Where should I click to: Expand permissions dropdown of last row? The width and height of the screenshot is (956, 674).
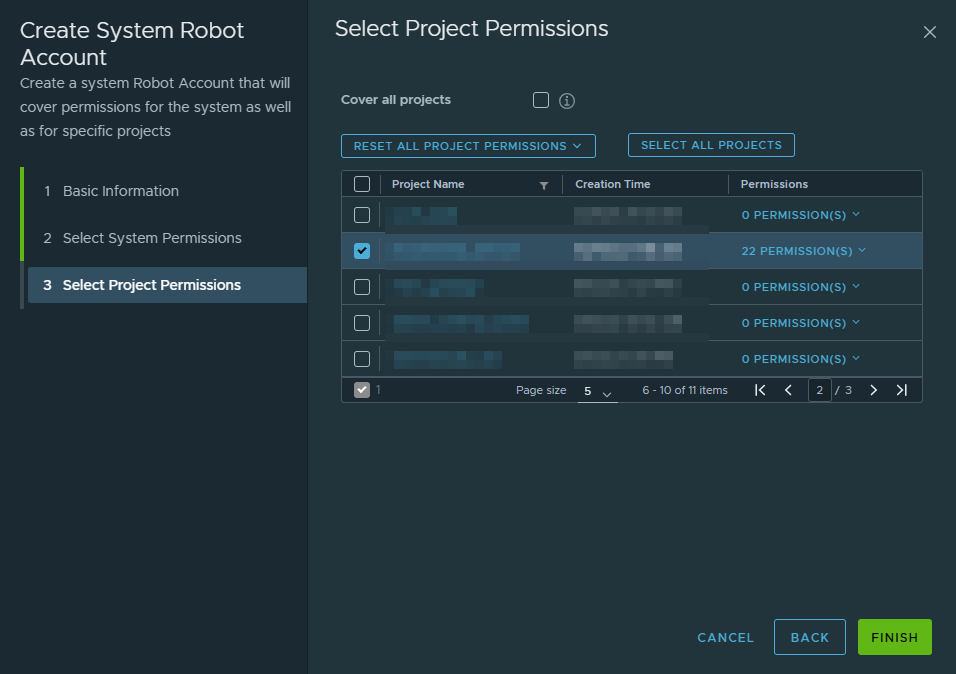(x=801, y=359)
